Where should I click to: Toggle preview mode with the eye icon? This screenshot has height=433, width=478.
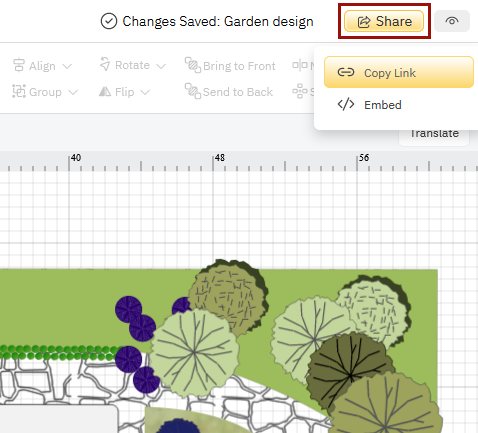pyautogui.click(x=452, y=21)
